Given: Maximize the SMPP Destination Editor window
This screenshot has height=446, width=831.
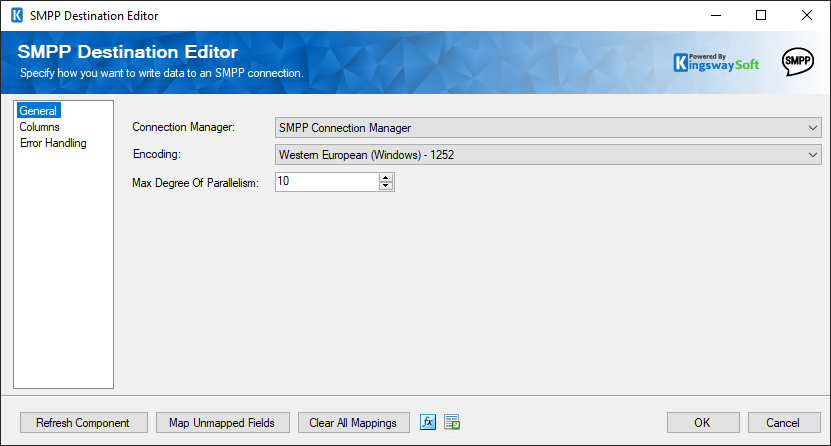Looking at the screenshot, I should click(761, 15).
